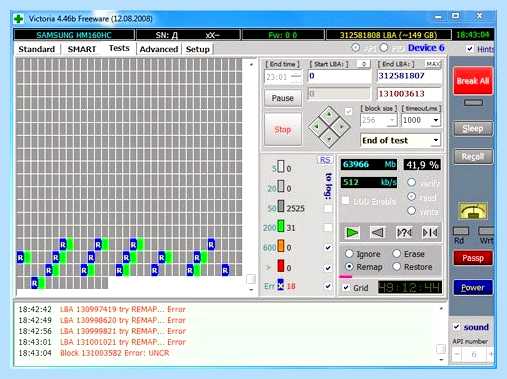Click the Sleep button
This screenshot has height=379, width=507.
pos(473,128)
